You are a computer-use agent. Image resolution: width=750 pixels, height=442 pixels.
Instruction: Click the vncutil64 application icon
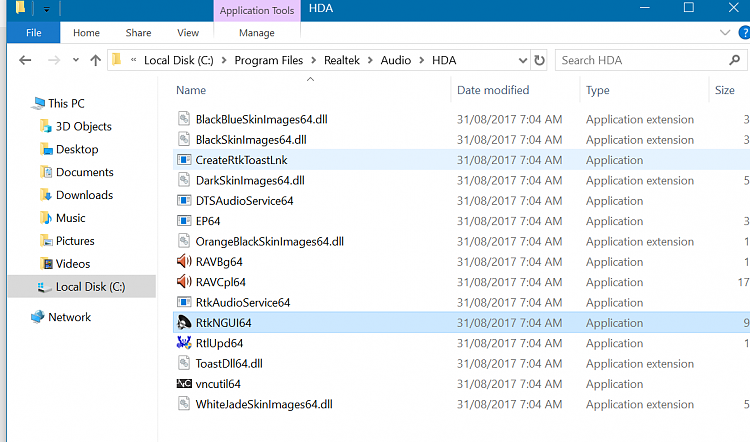pyautogui.click(x=184, y=384)
